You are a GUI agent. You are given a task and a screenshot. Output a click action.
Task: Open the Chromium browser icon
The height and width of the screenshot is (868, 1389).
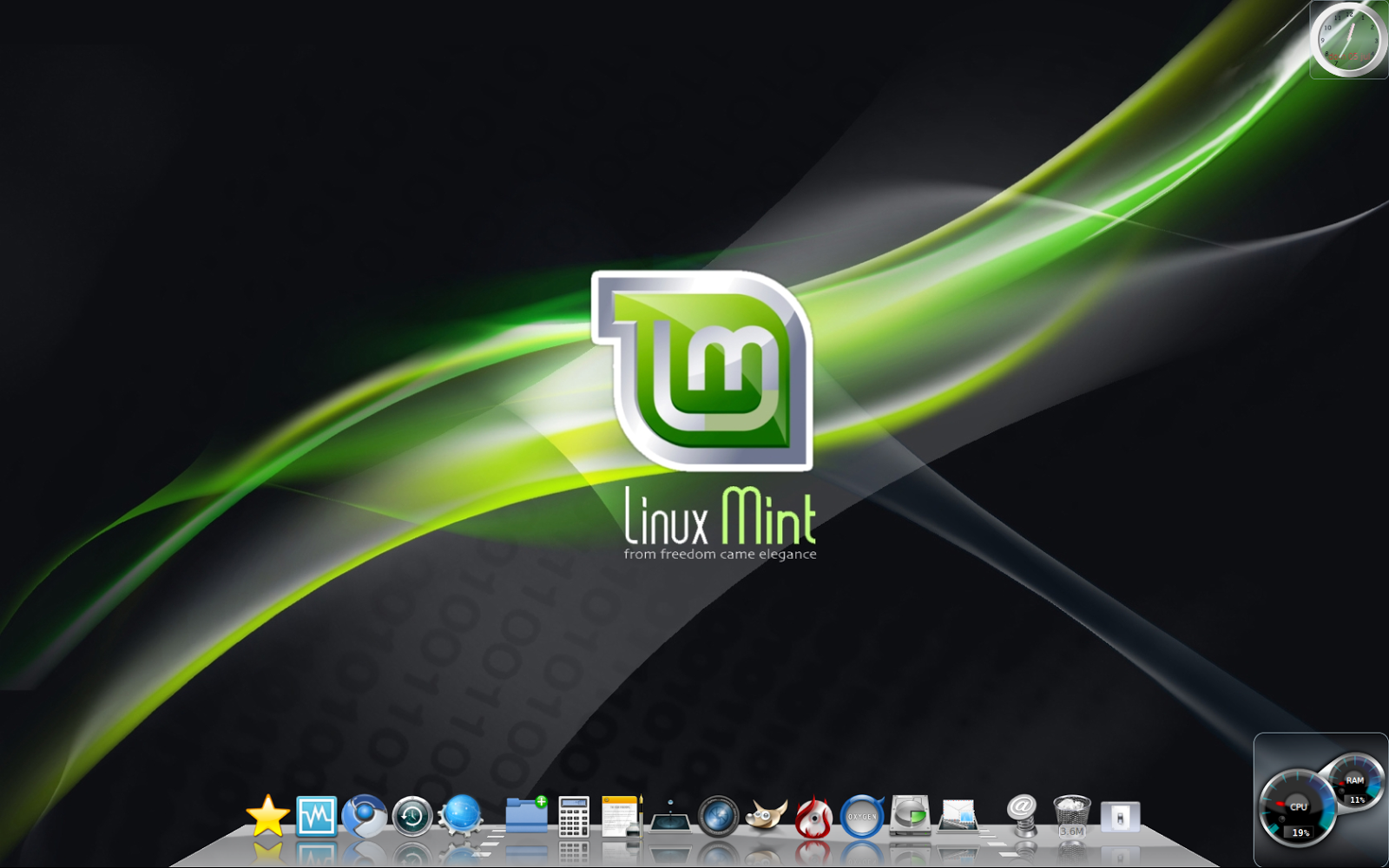click(x=364, y=816)
